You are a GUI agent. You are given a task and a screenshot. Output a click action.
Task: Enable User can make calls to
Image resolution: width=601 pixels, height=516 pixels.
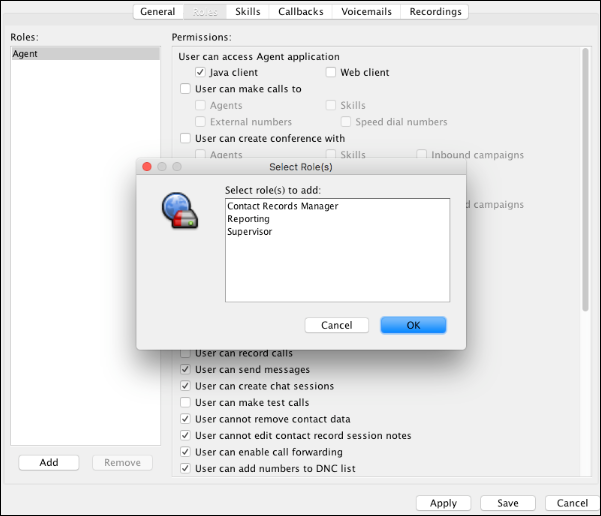[x=185, y=89]
